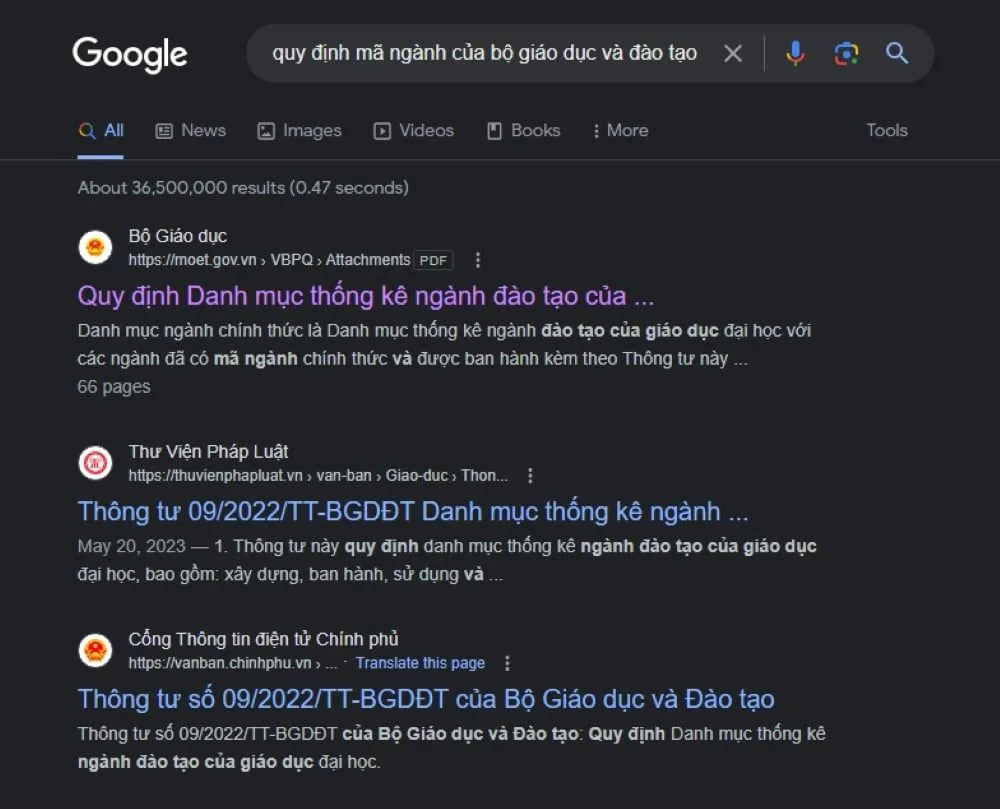Open 'Thông tư số 09/2022/TT-BGDĐT của Bộ' result
The width and height of the screenshot is (1000, 809).
426,699
